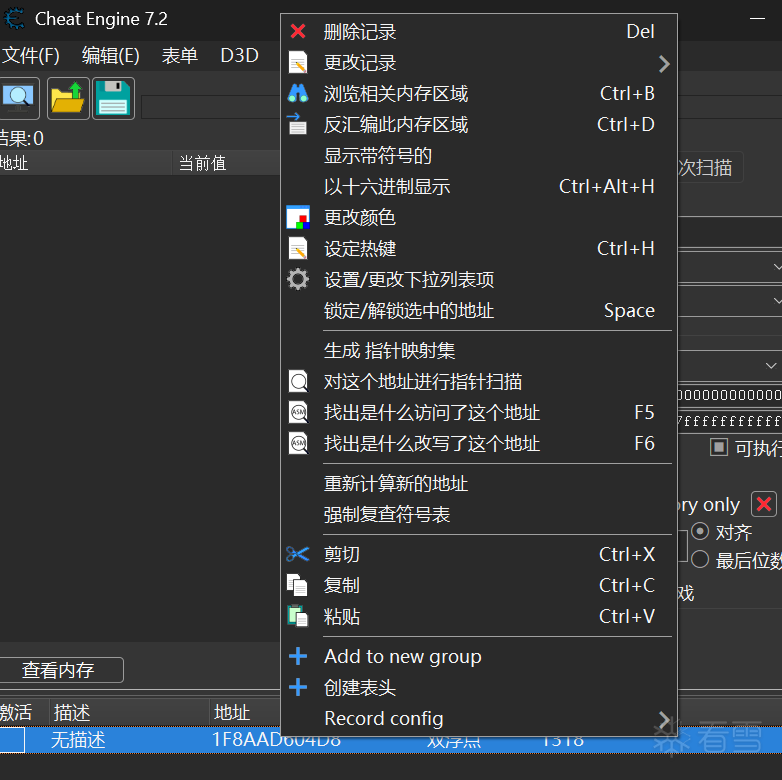
Task: Toggle the active checkbox of 无描述 row
Action: [x=11, y=740]
